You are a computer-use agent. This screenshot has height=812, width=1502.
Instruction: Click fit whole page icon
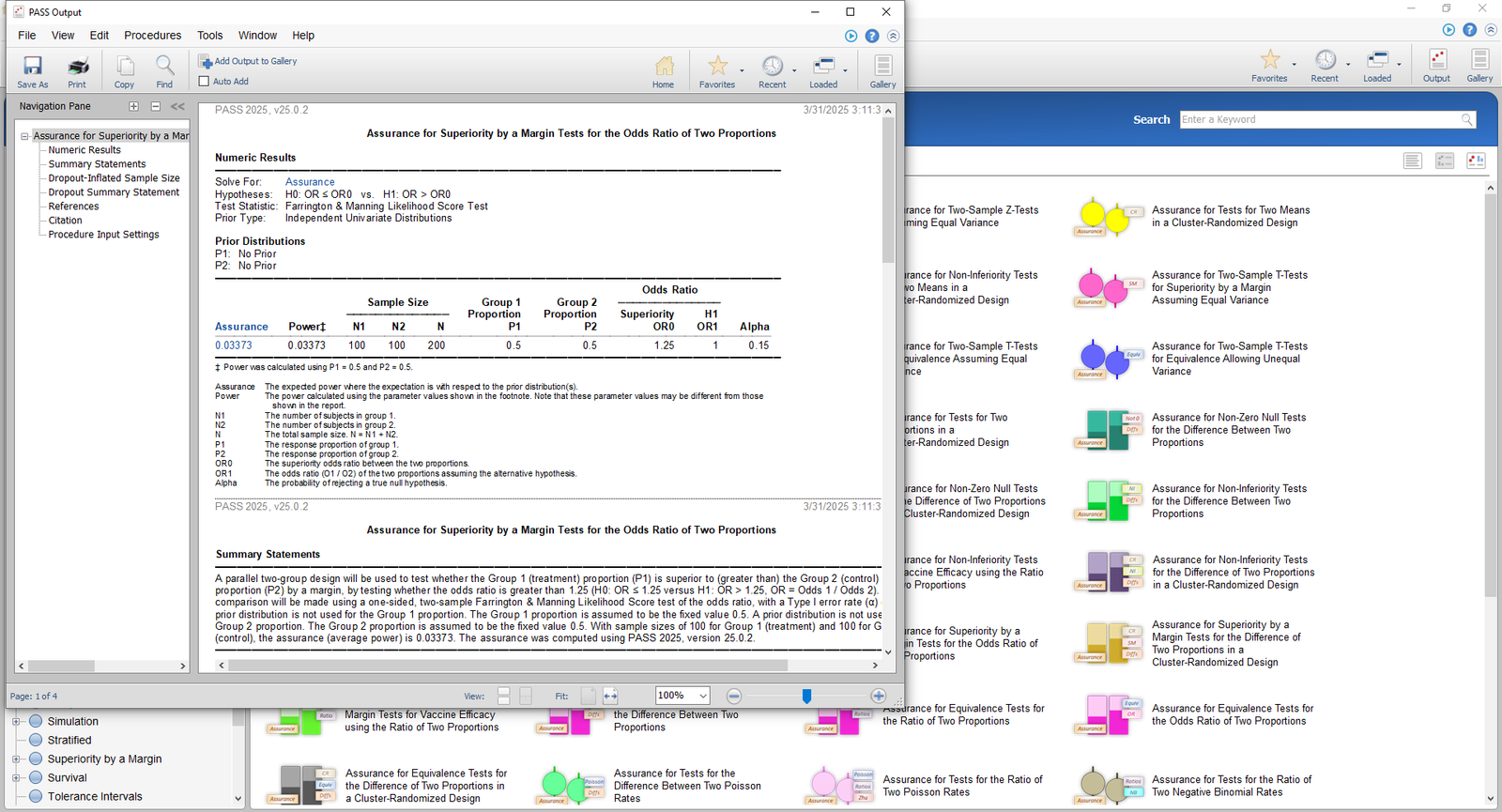[588, 696]
